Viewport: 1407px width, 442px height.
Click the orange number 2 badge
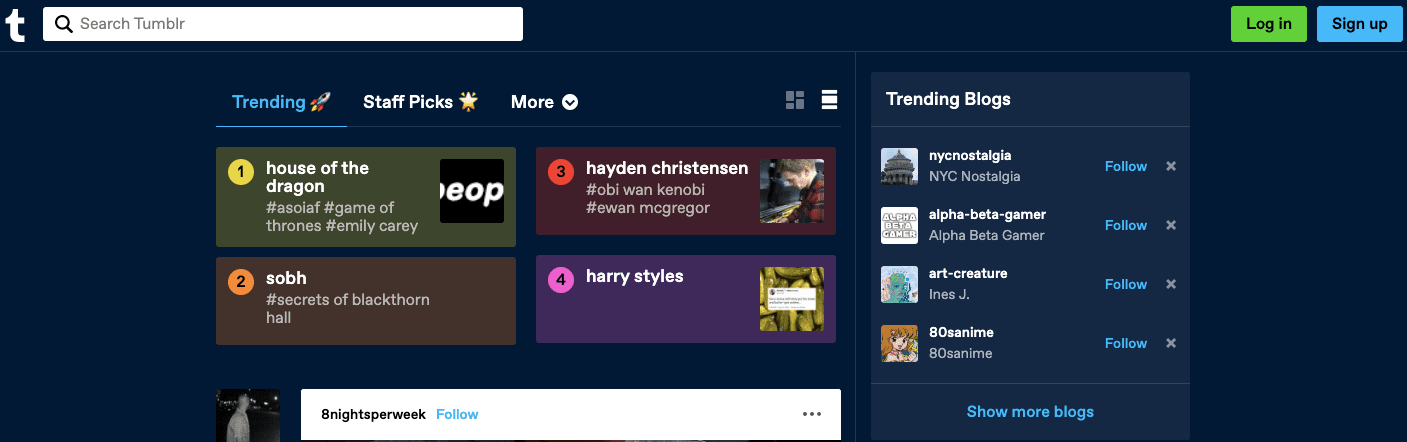click(241, 282)
